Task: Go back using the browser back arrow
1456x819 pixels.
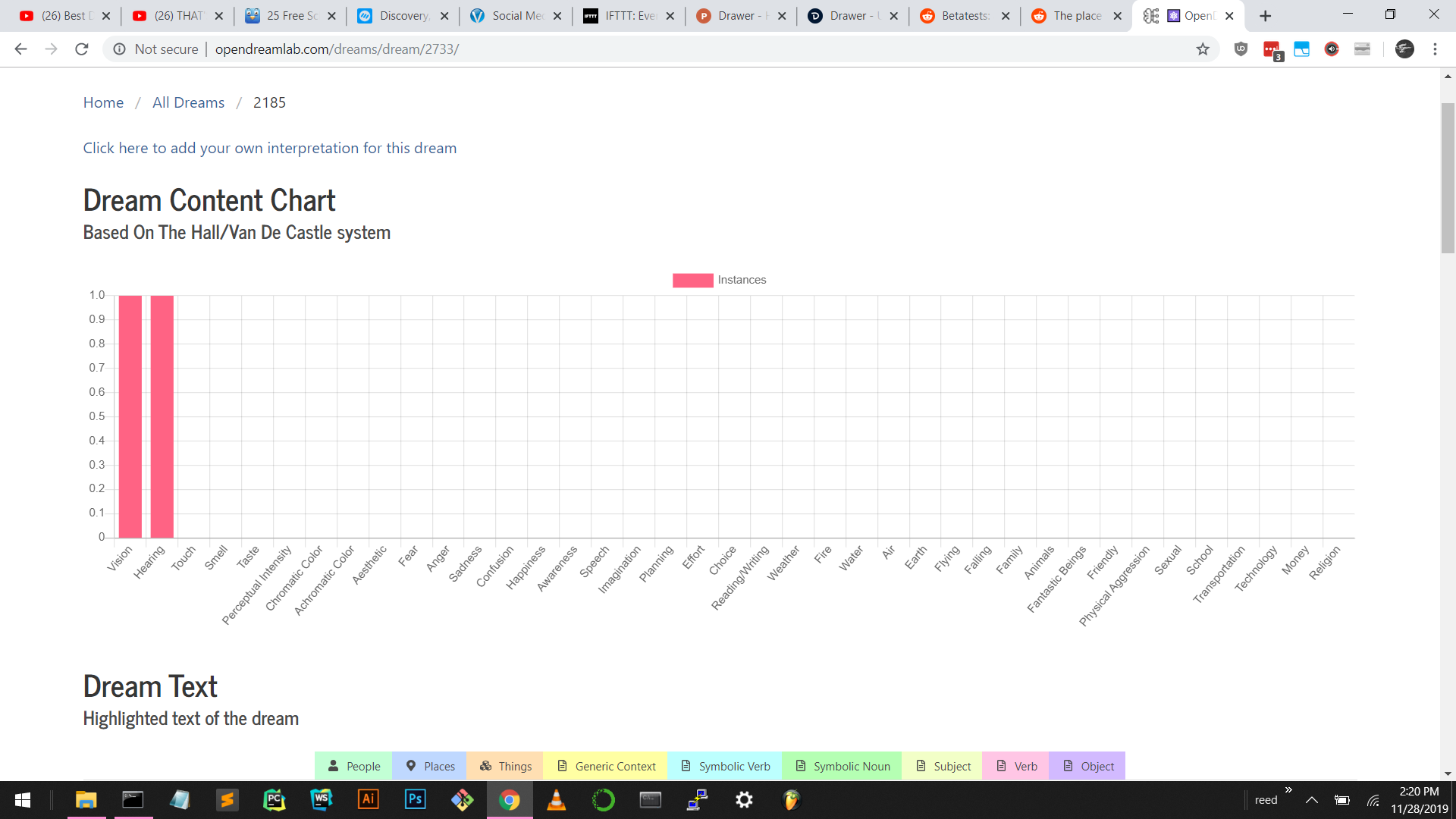Action: 20,49
